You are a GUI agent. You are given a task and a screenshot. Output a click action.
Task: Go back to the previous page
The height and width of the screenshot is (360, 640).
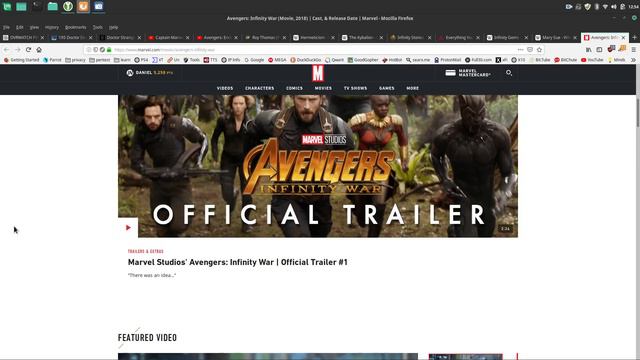coord(7,49)
